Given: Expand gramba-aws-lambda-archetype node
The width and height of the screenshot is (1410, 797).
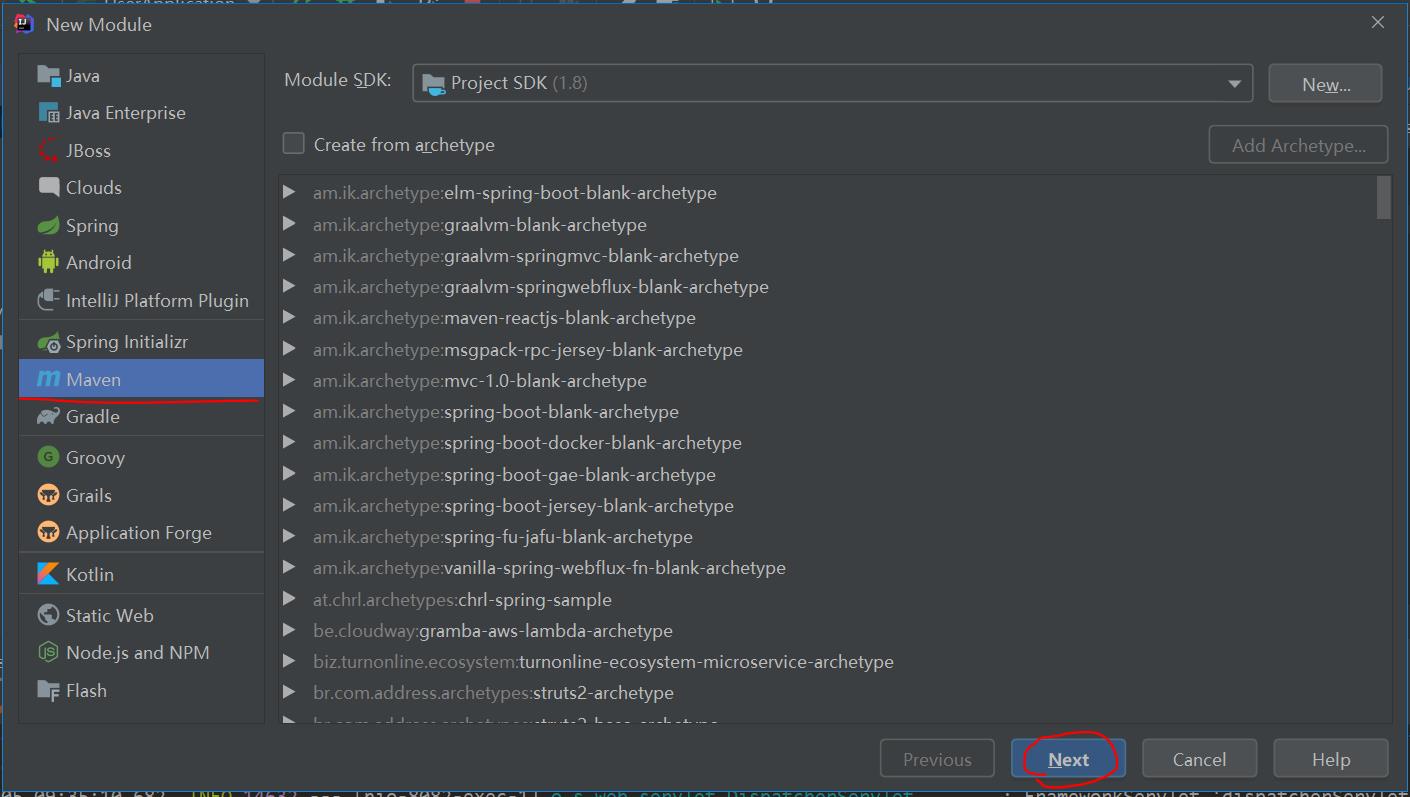Looking at the screenshot, I should [289, 630].
